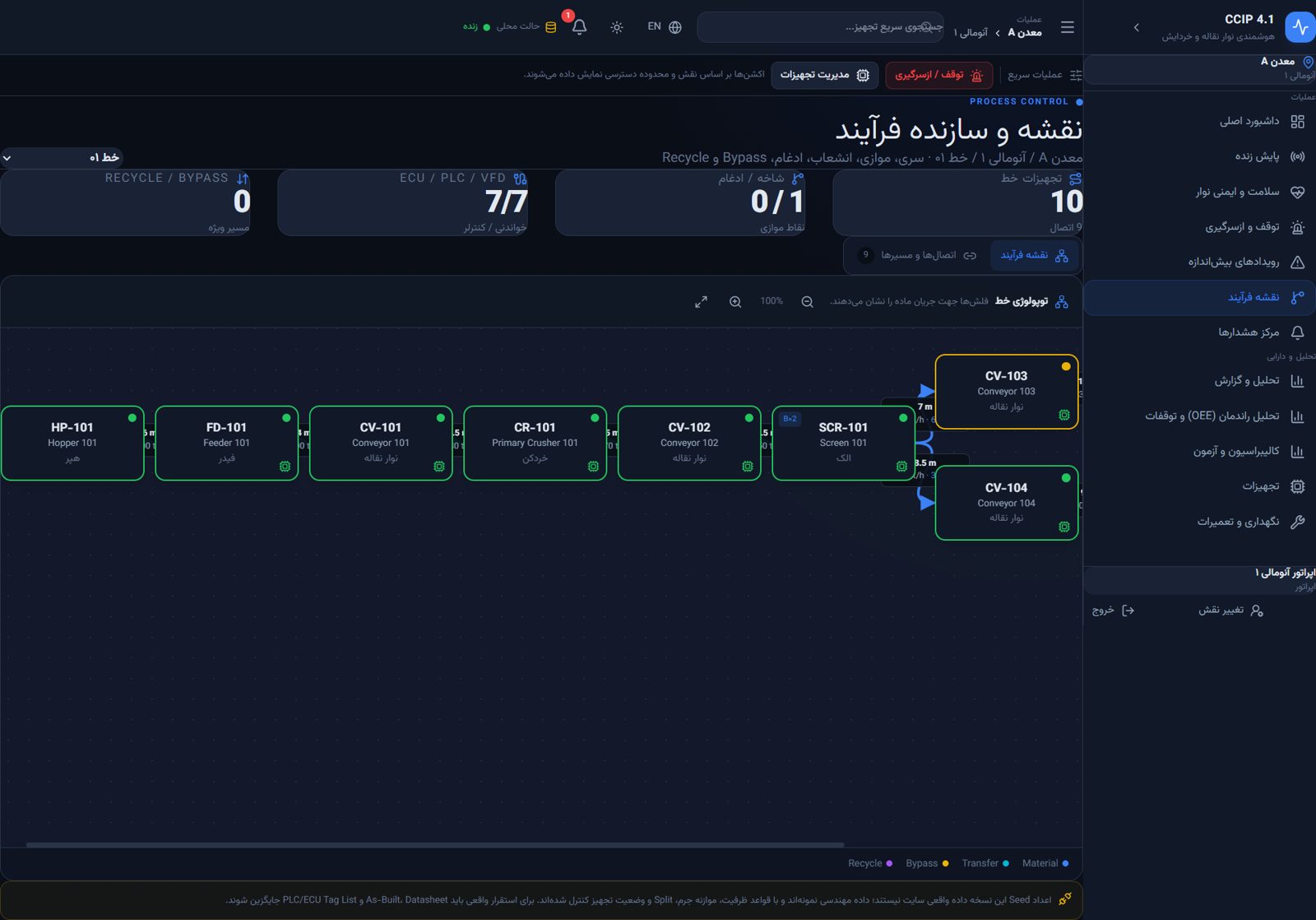Viewport: 1316px width, 920px height.
Task: Click the OEE analysis chart icon
Action: click(x=1298, y=416)
